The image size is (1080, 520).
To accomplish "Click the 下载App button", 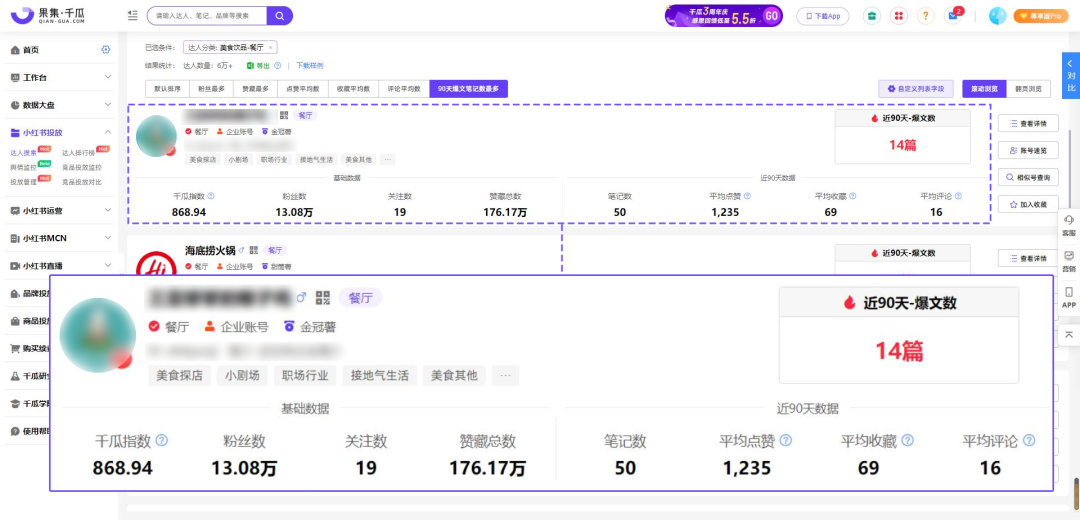I will [x=823, y=16].
